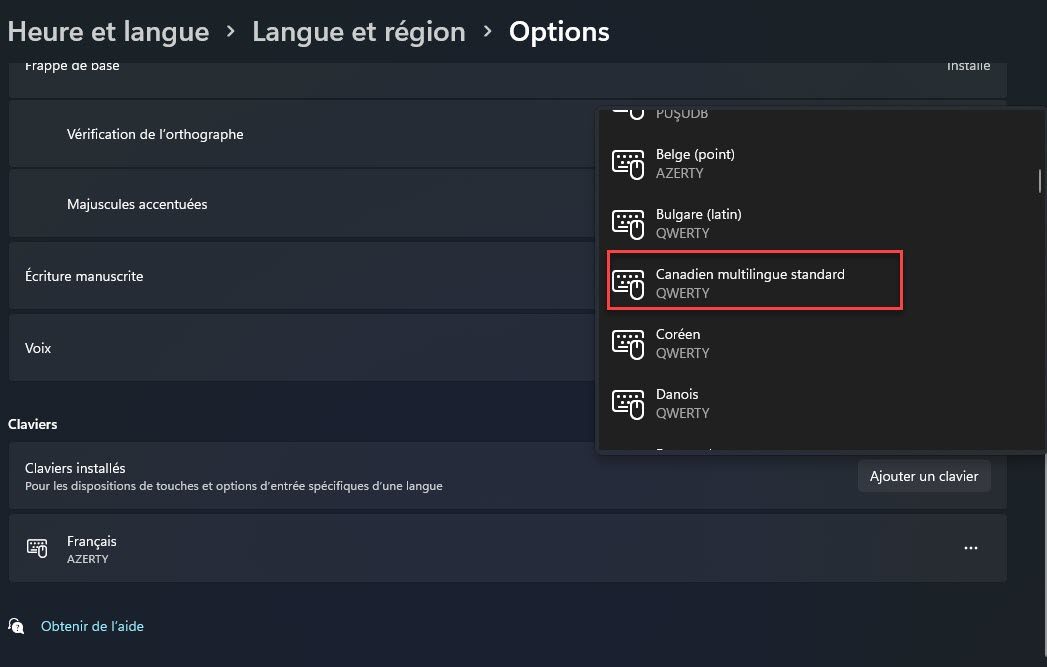Expand the Voix language feature row

click(x=302, y=348)
